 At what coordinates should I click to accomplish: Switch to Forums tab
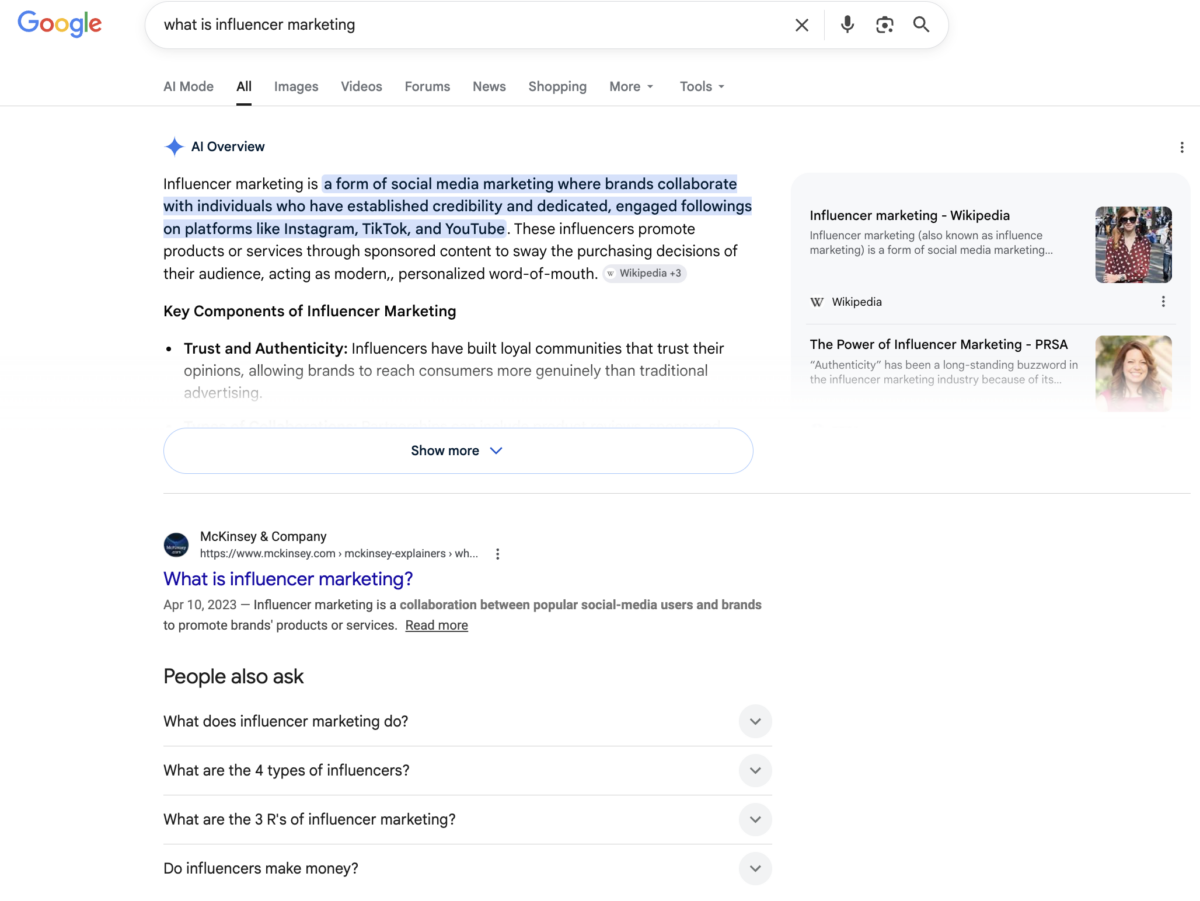(x=427, y=87)
